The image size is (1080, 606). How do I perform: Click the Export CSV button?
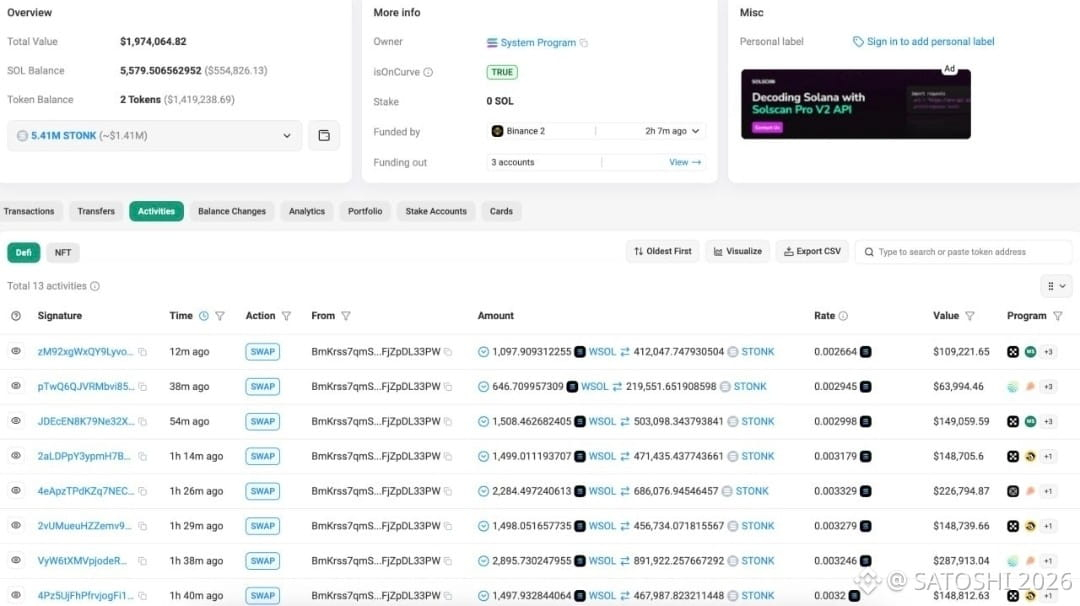click(x=812, y=251)
